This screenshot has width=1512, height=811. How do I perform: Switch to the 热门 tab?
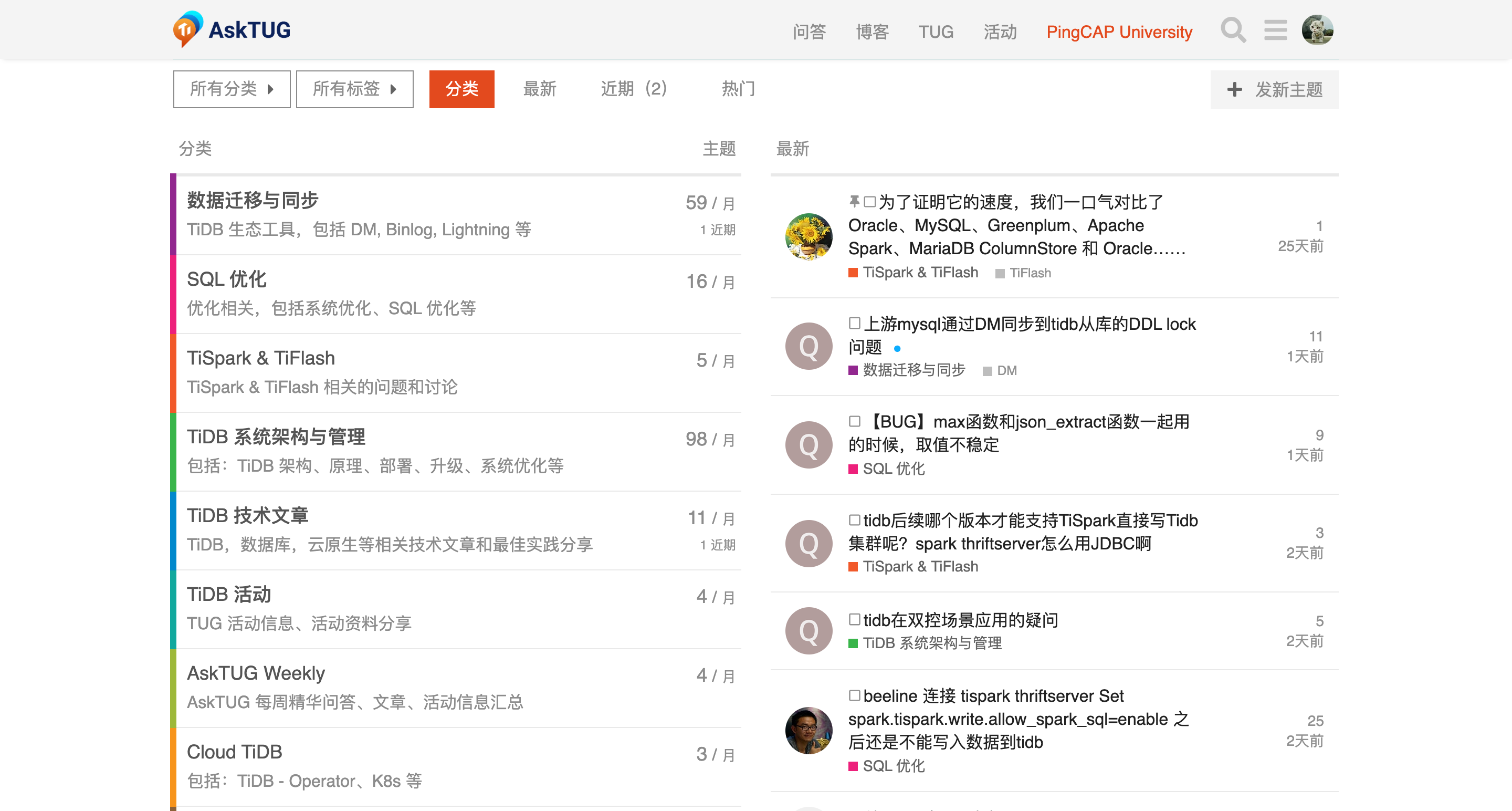pos(738,89)
